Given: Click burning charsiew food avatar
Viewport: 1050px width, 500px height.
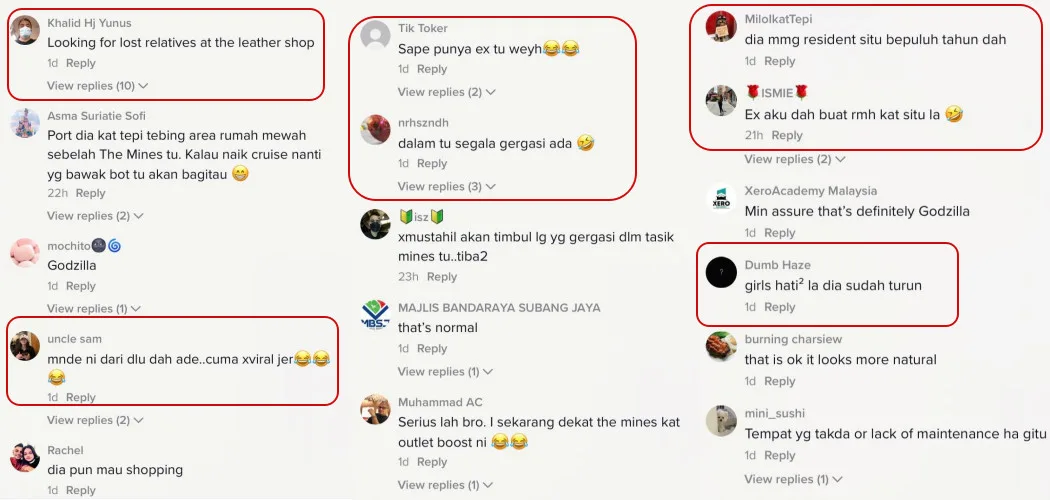Looking at the screenshot, I should [x=721, y=347].
